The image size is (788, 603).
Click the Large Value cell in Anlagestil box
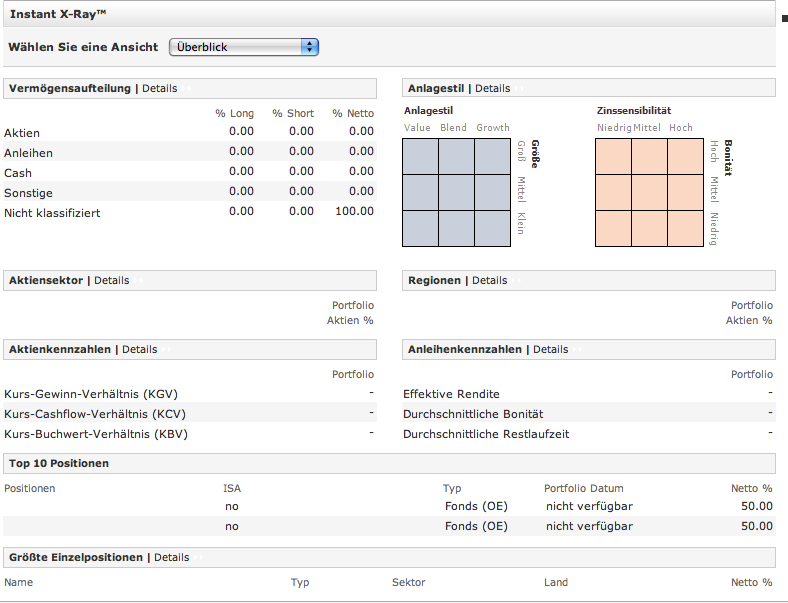[420, 156]
